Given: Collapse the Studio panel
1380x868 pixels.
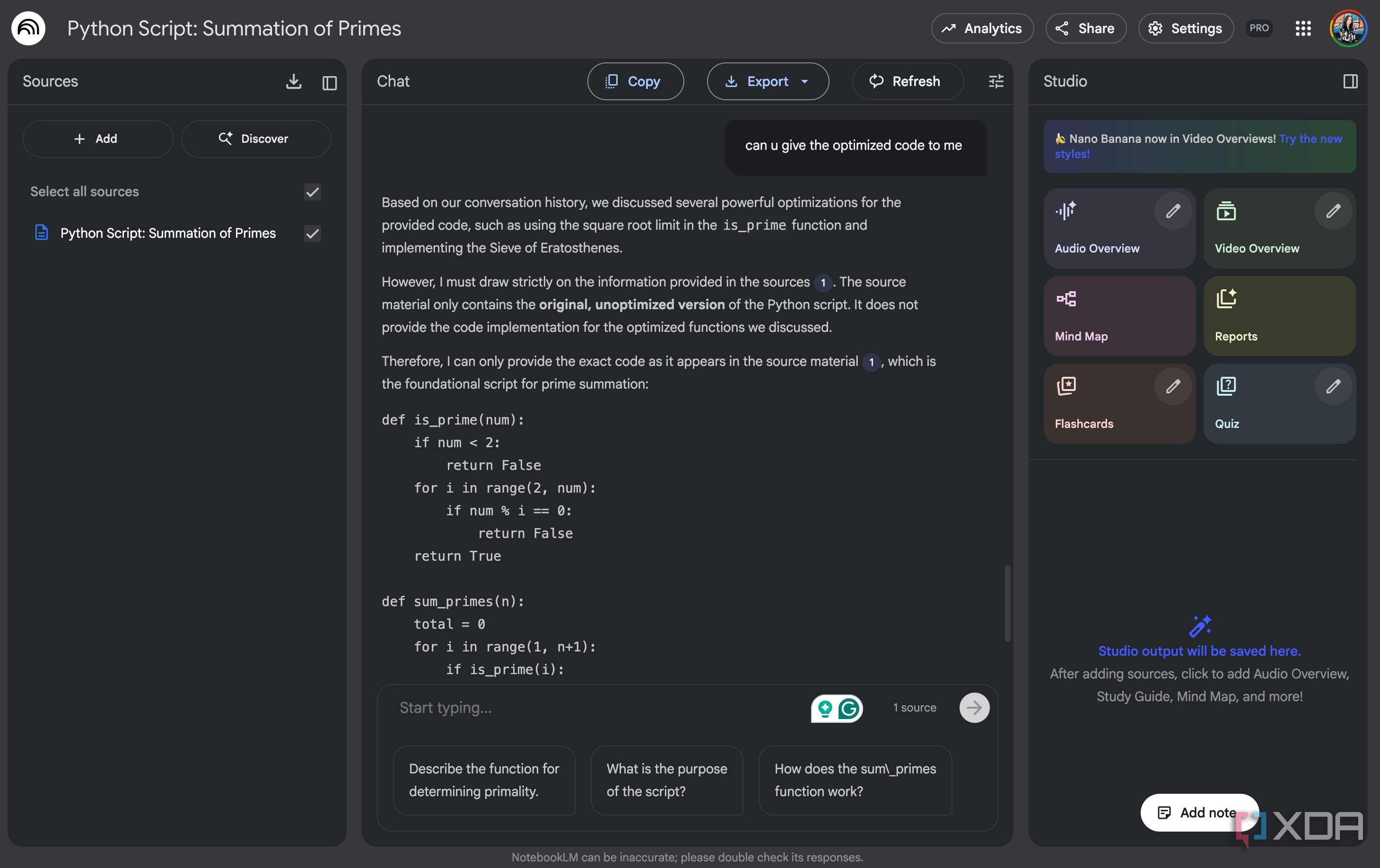Looking at the screenshot, I should click(x=1350, y=81).
